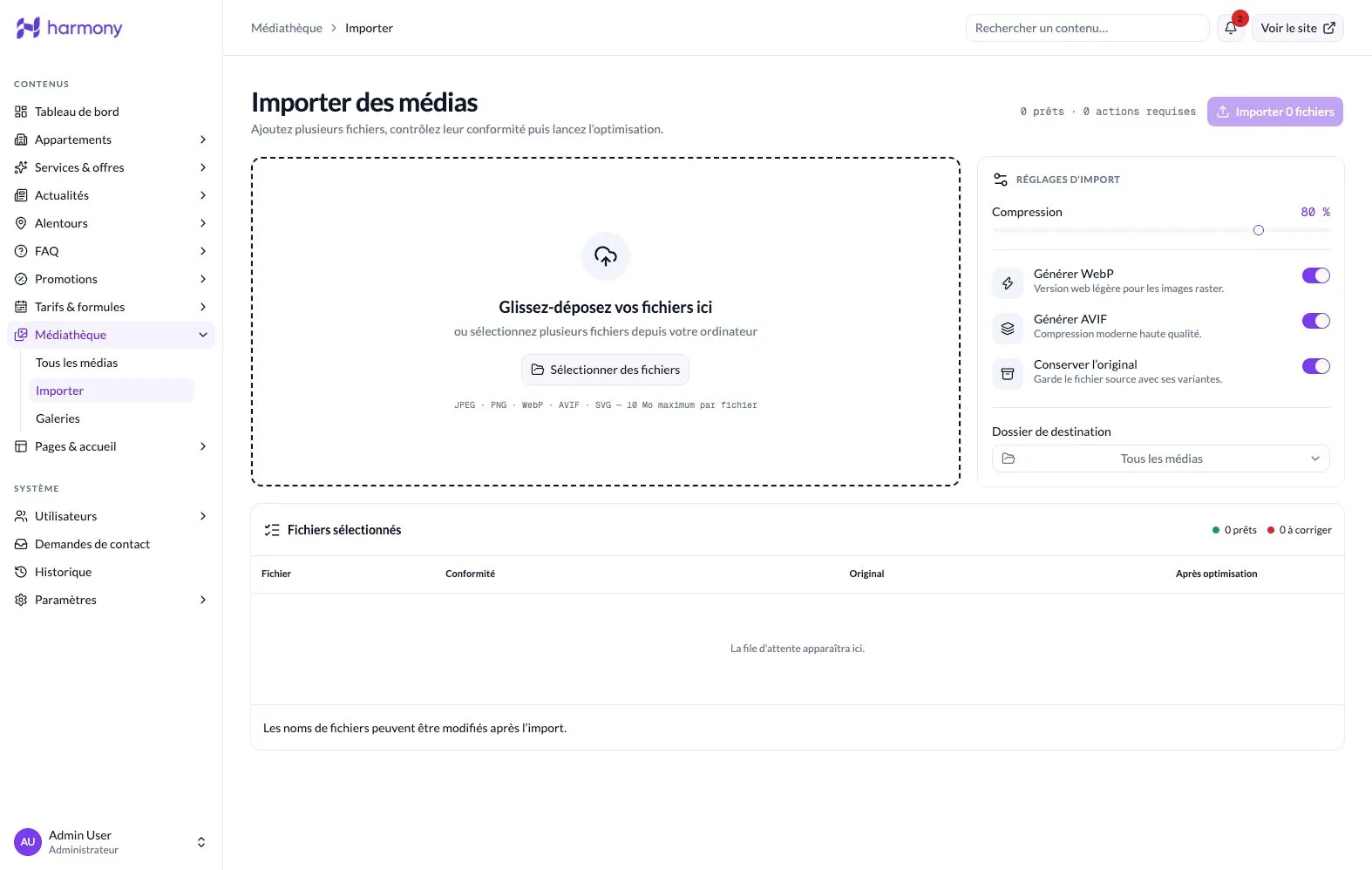Expand the Pages & accueil chevron
The height and width of the screenshot is (870, 1372).
click(x=203, y=446)
